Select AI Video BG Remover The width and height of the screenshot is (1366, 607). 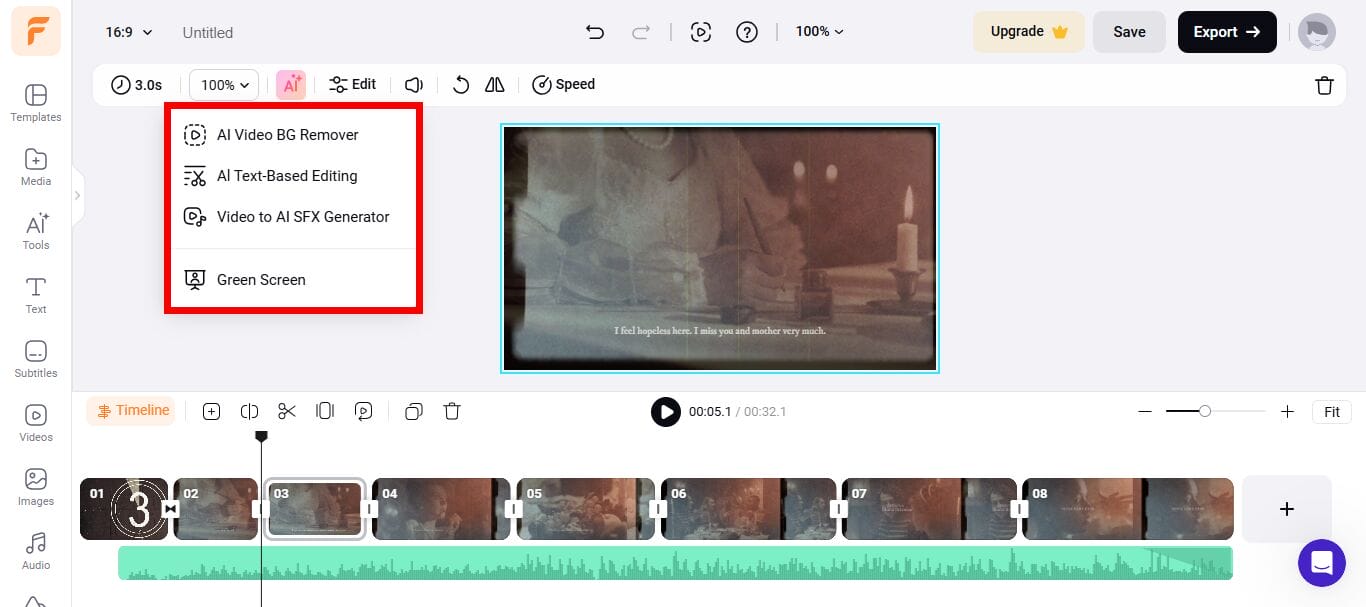[287, 135]
